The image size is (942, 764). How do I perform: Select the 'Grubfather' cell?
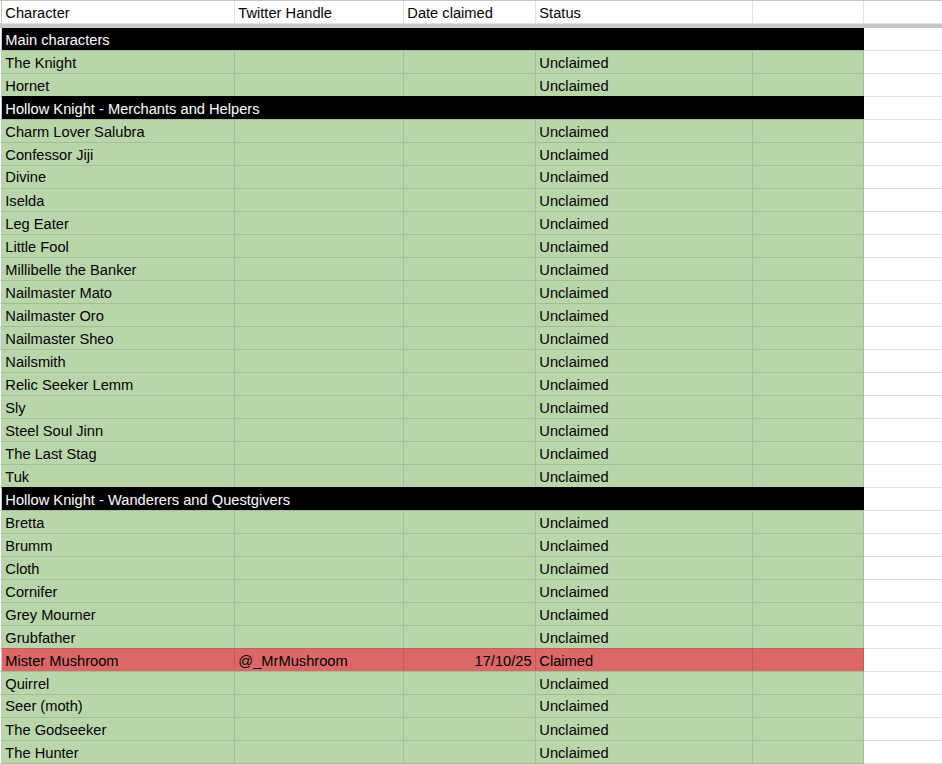coord(118,637)
